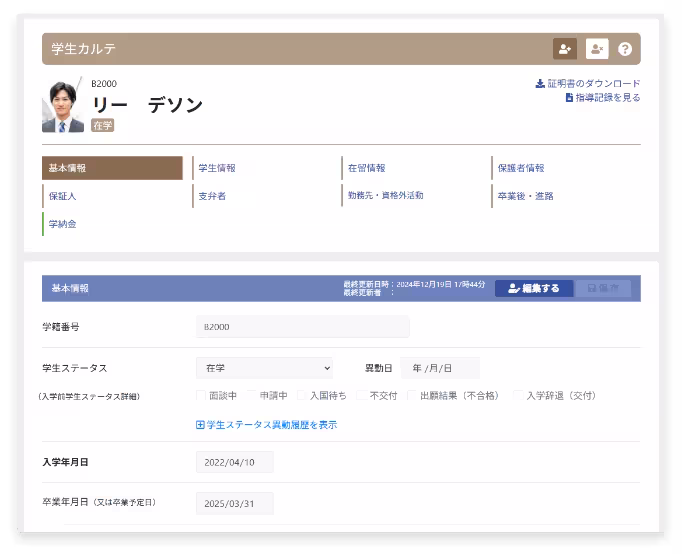Click the 編集する button
The width and height of the screenshot is (682, 554).
pos(534,288)
